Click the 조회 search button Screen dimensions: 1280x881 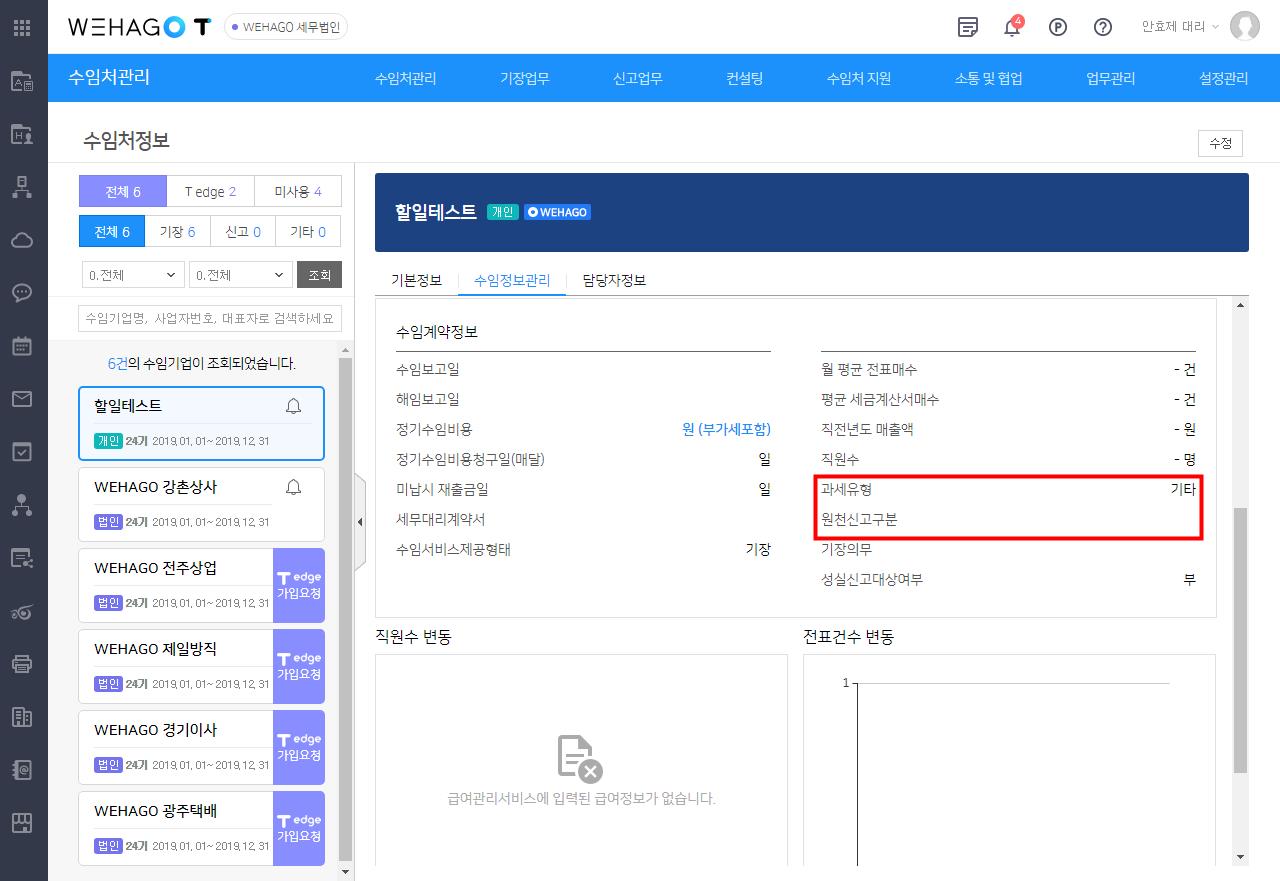click(x=319, y=275)
